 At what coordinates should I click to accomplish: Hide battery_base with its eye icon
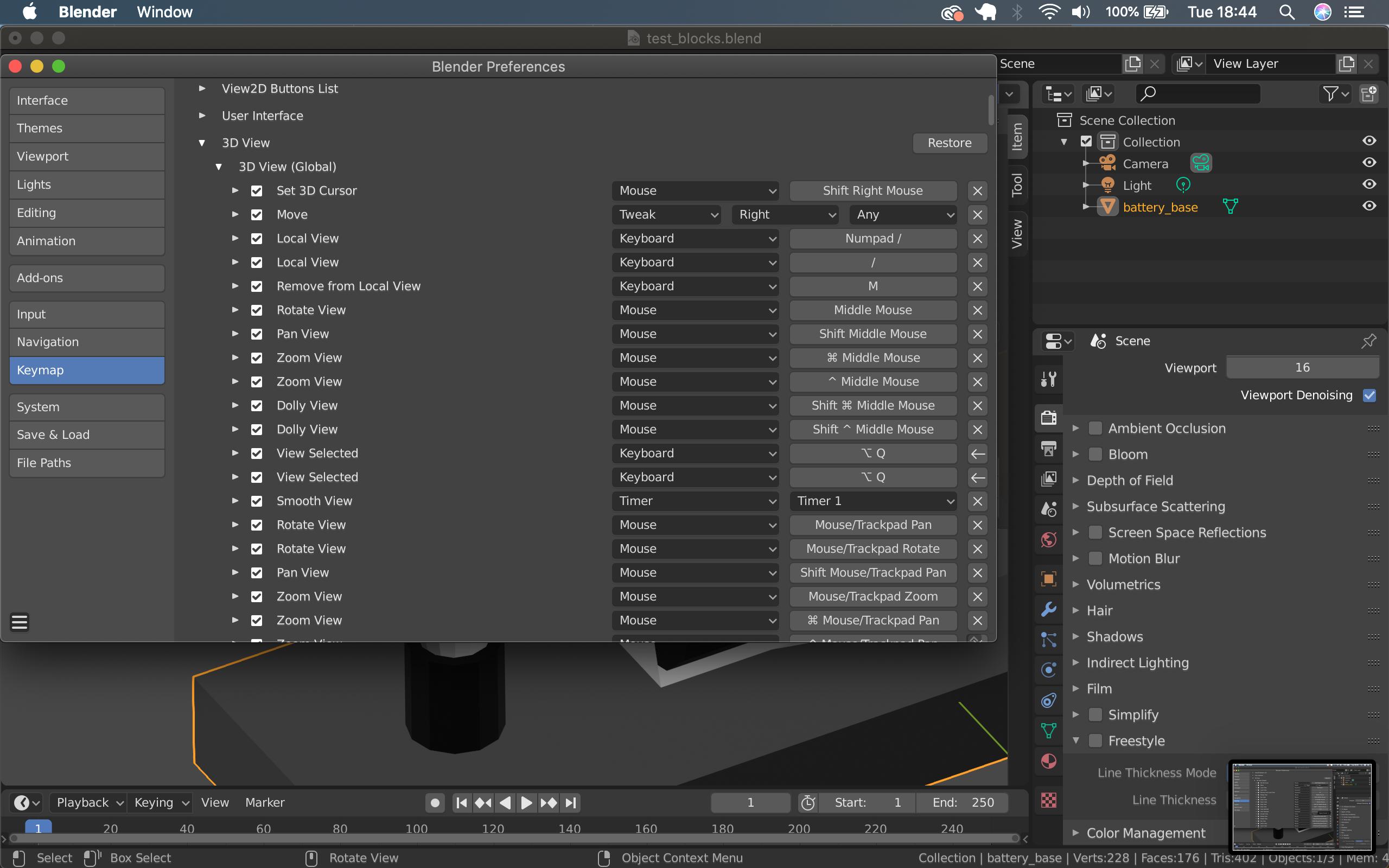[x=1369, y=206]
